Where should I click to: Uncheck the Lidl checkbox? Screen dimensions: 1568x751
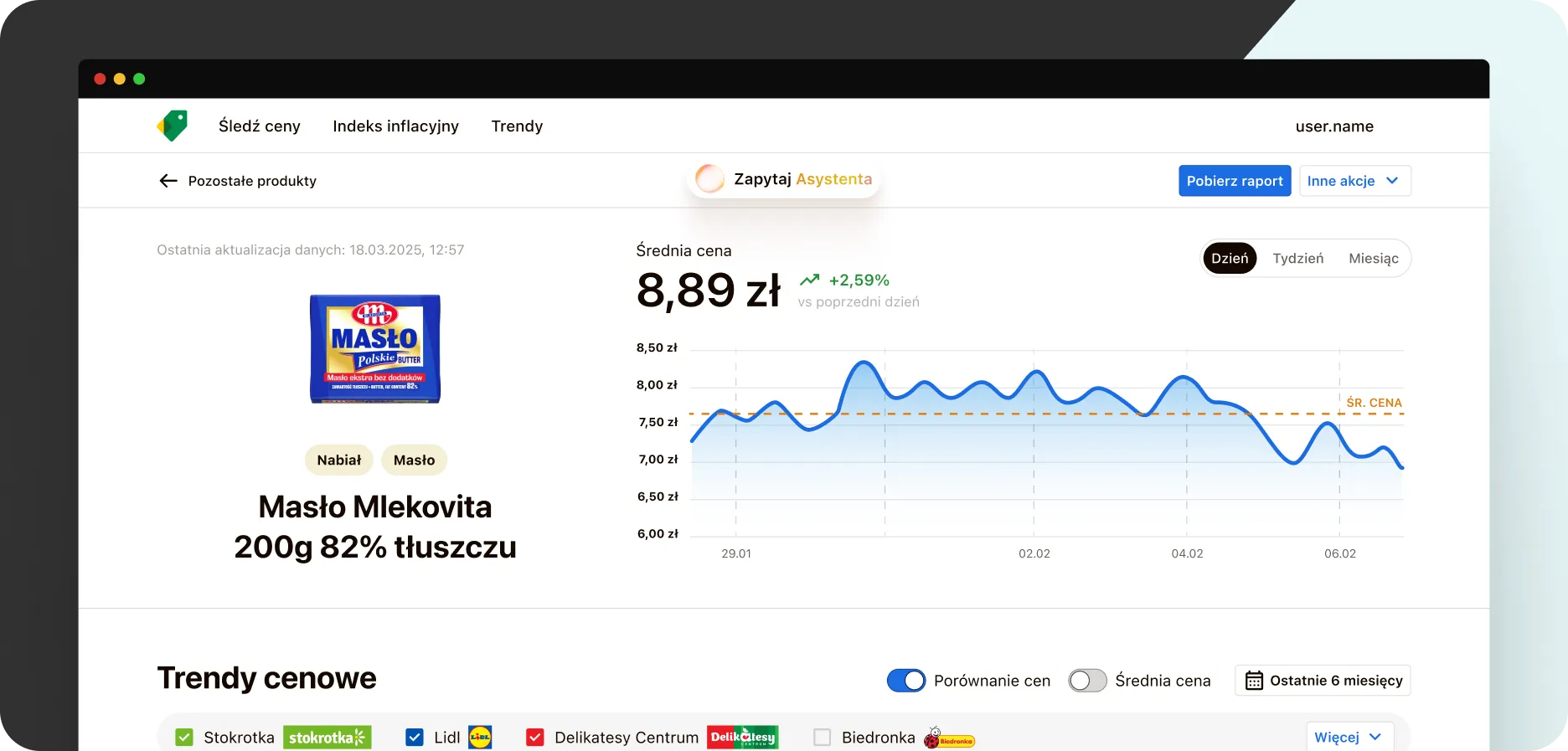(415, 738)
